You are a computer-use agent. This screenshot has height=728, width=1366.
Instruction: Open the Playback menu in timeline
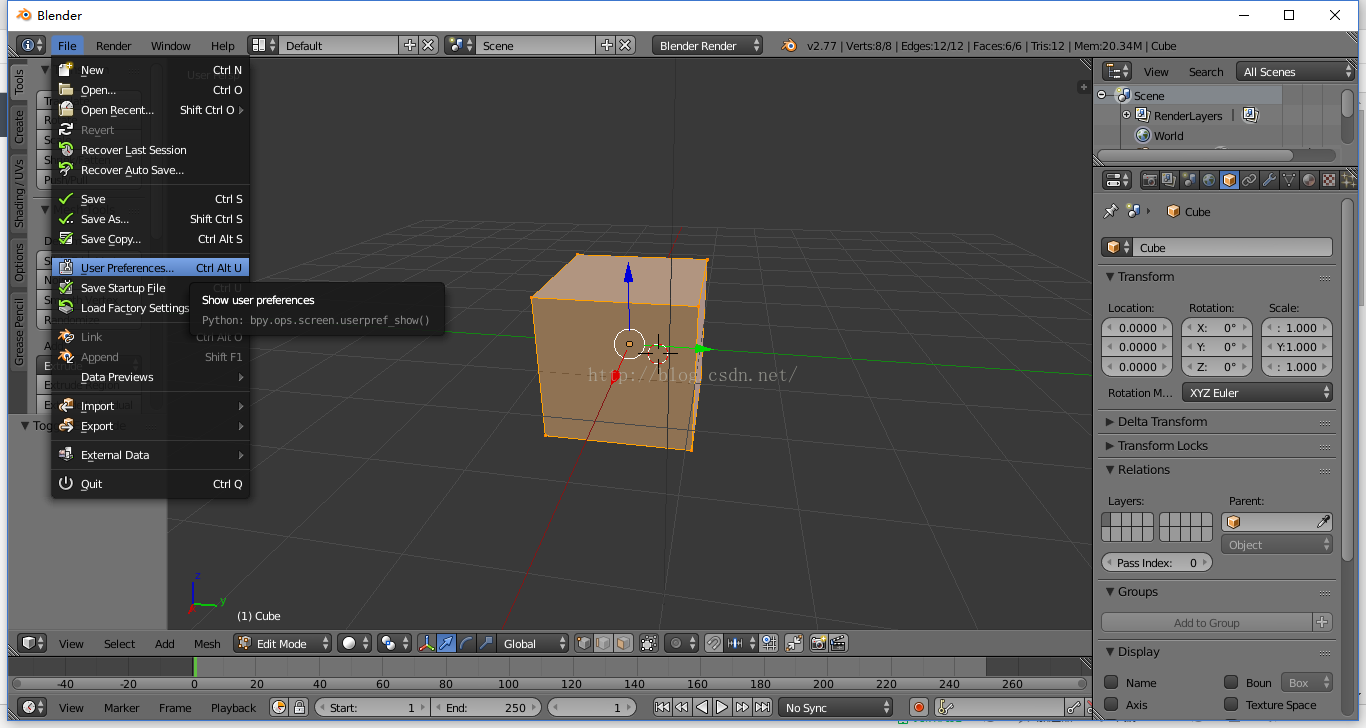pos(233,707)
